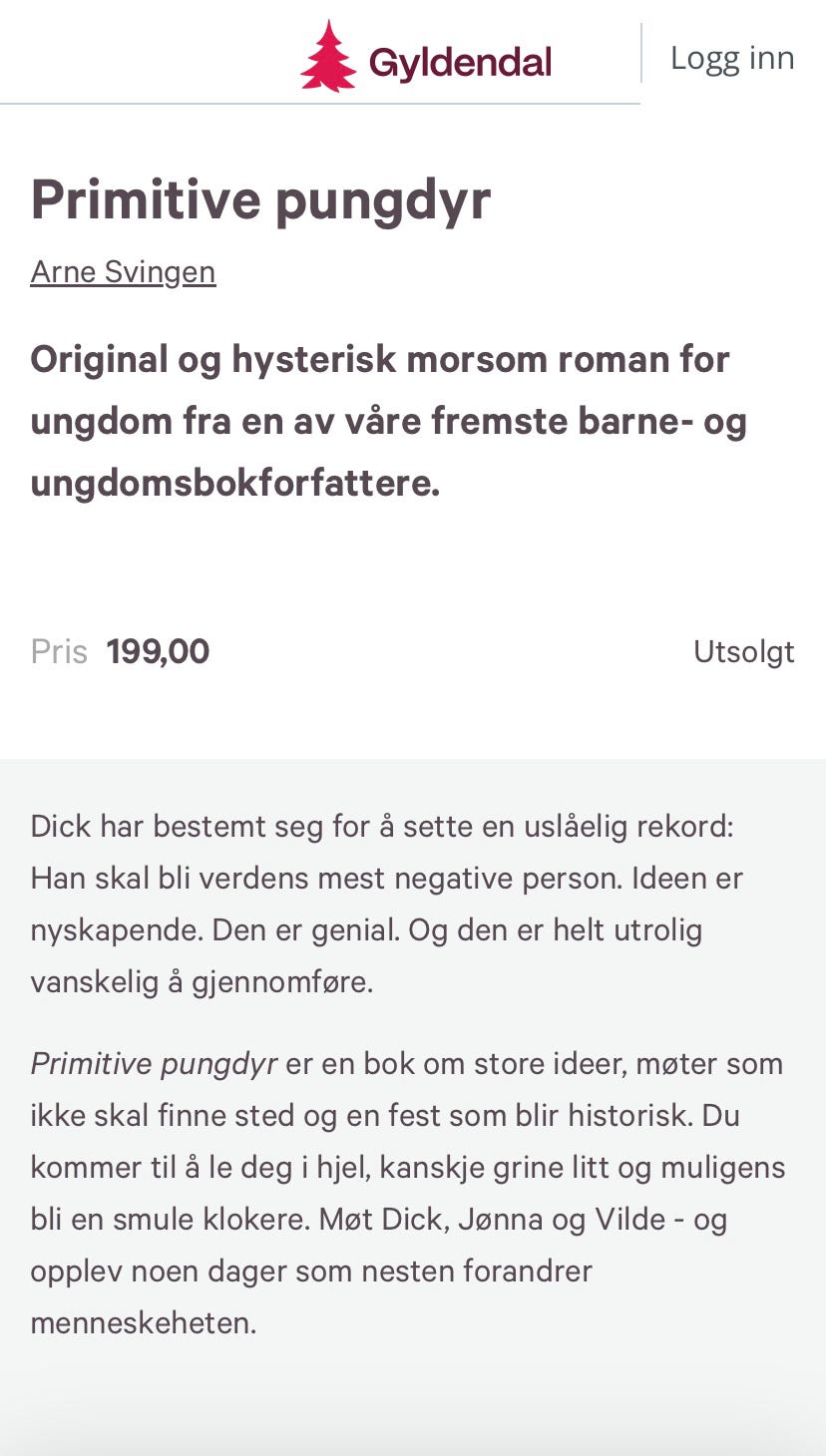Screen dimensions: 826x1456
Task: Click the red Gyldendal tree logo icon
Action: click(x=328, y=57)
